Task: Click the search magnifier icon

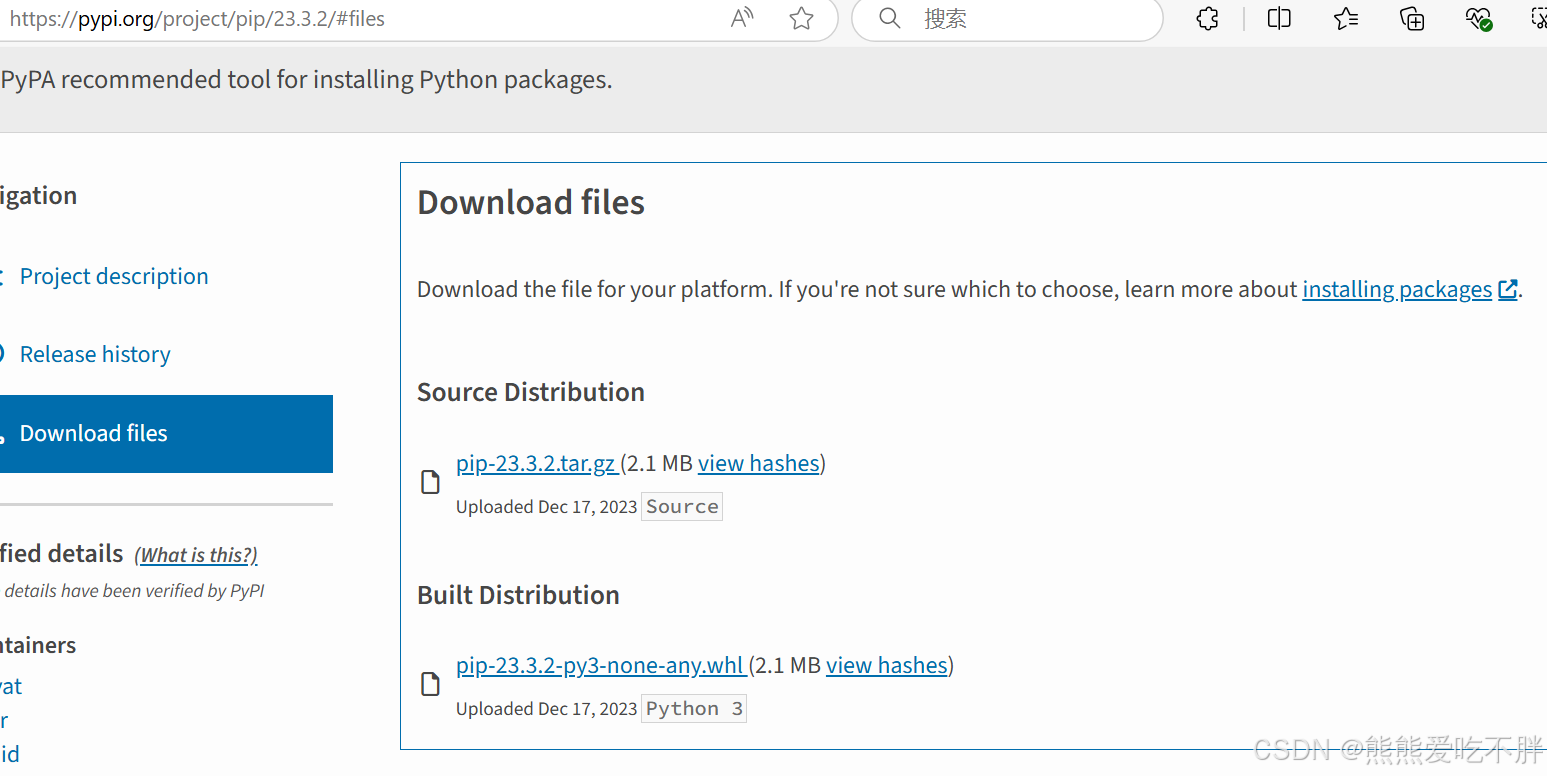Action: (x=889, y=18)
